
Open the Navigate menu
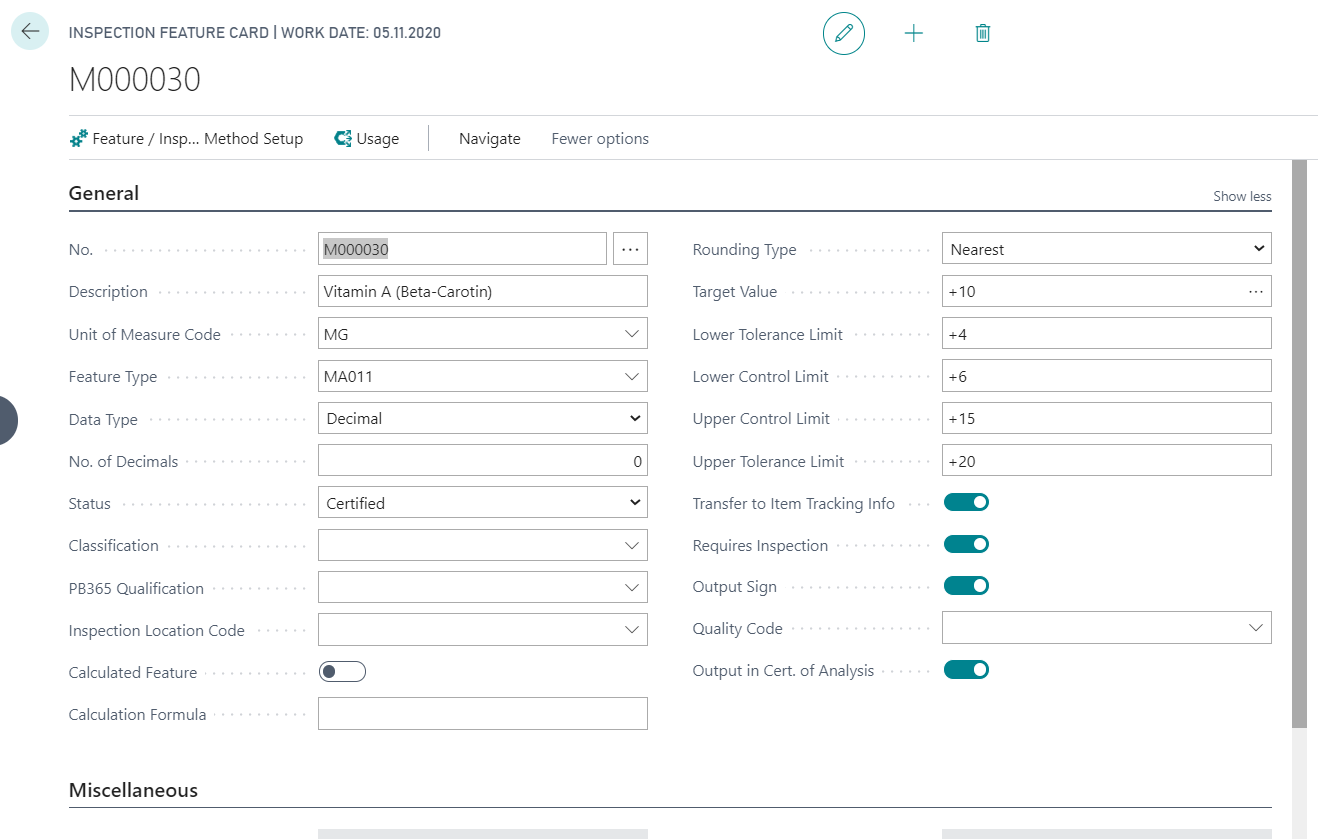[490, 139]
